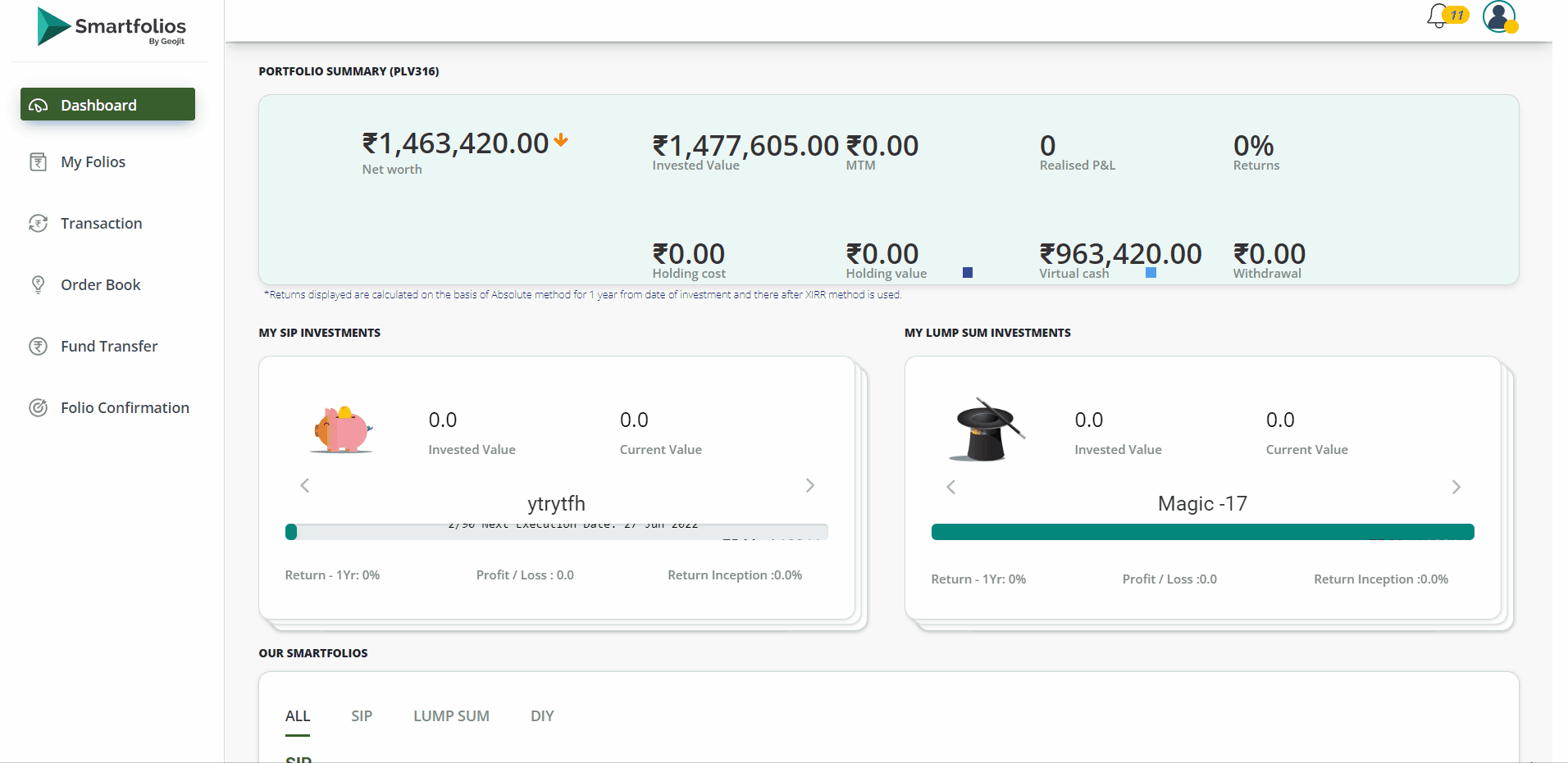1568x763 pixels.
Task: Open the Dashboard menu item
Action: pos(107,105)
